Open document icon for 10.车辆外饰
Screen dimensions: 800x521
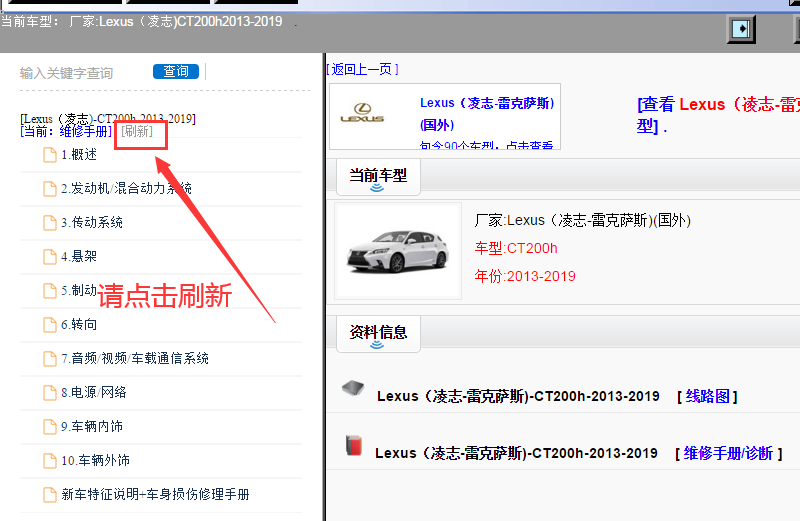[50, 461]
